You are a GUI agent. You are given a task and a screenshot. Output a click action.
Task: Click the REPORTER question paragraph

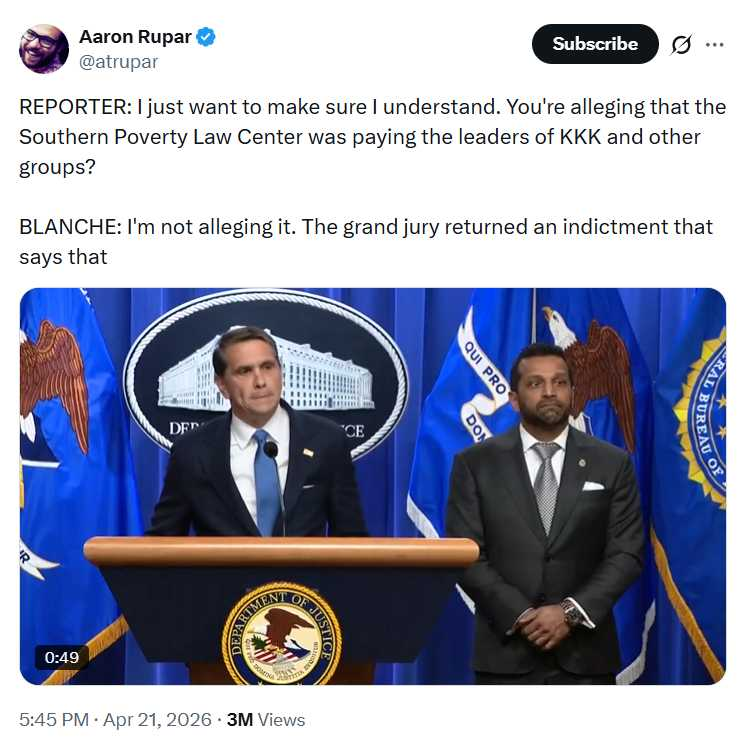tap(360, 136)
